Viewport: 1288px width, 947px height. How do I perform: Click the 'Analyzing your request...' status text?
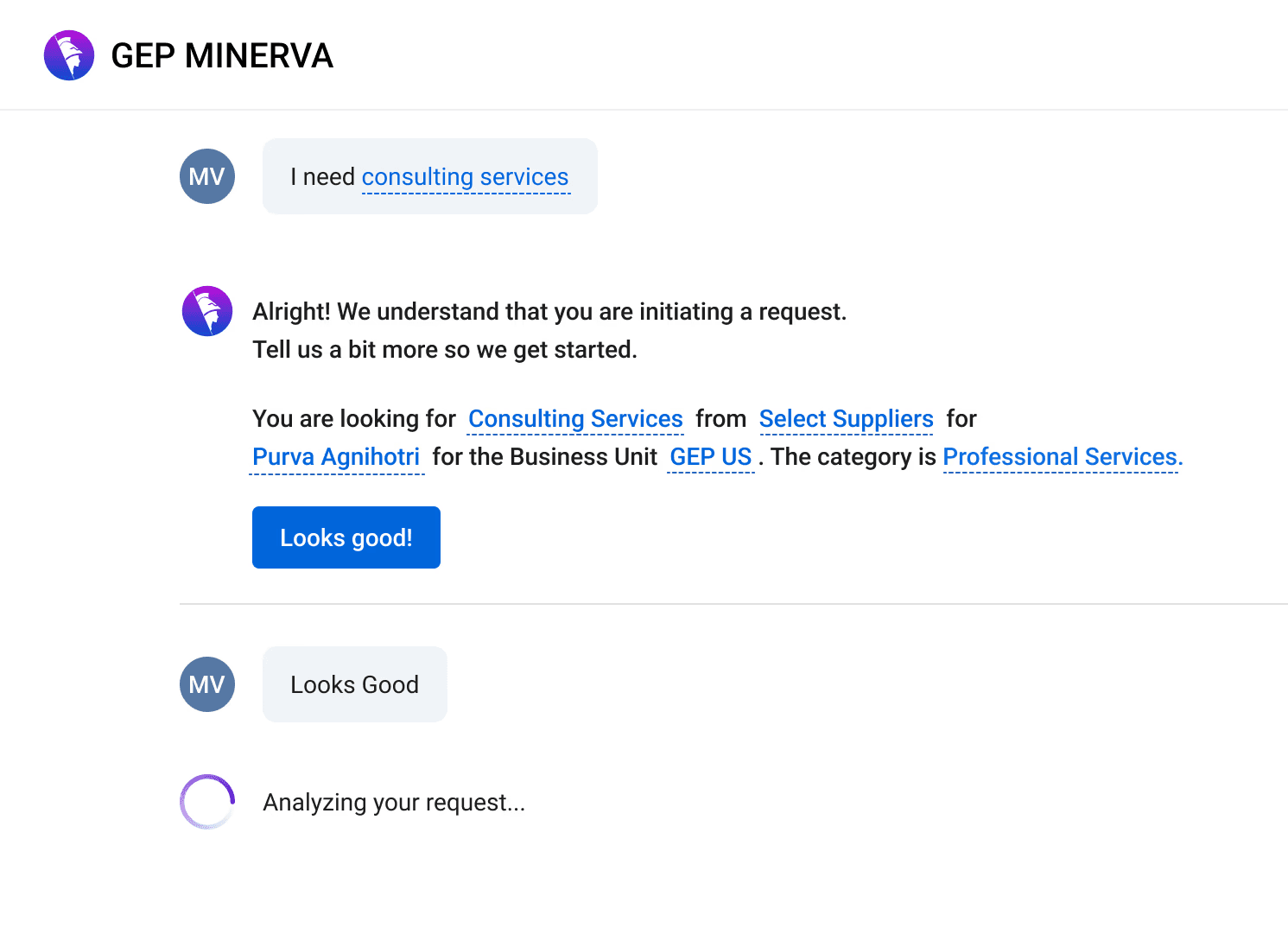click(394, 803)
